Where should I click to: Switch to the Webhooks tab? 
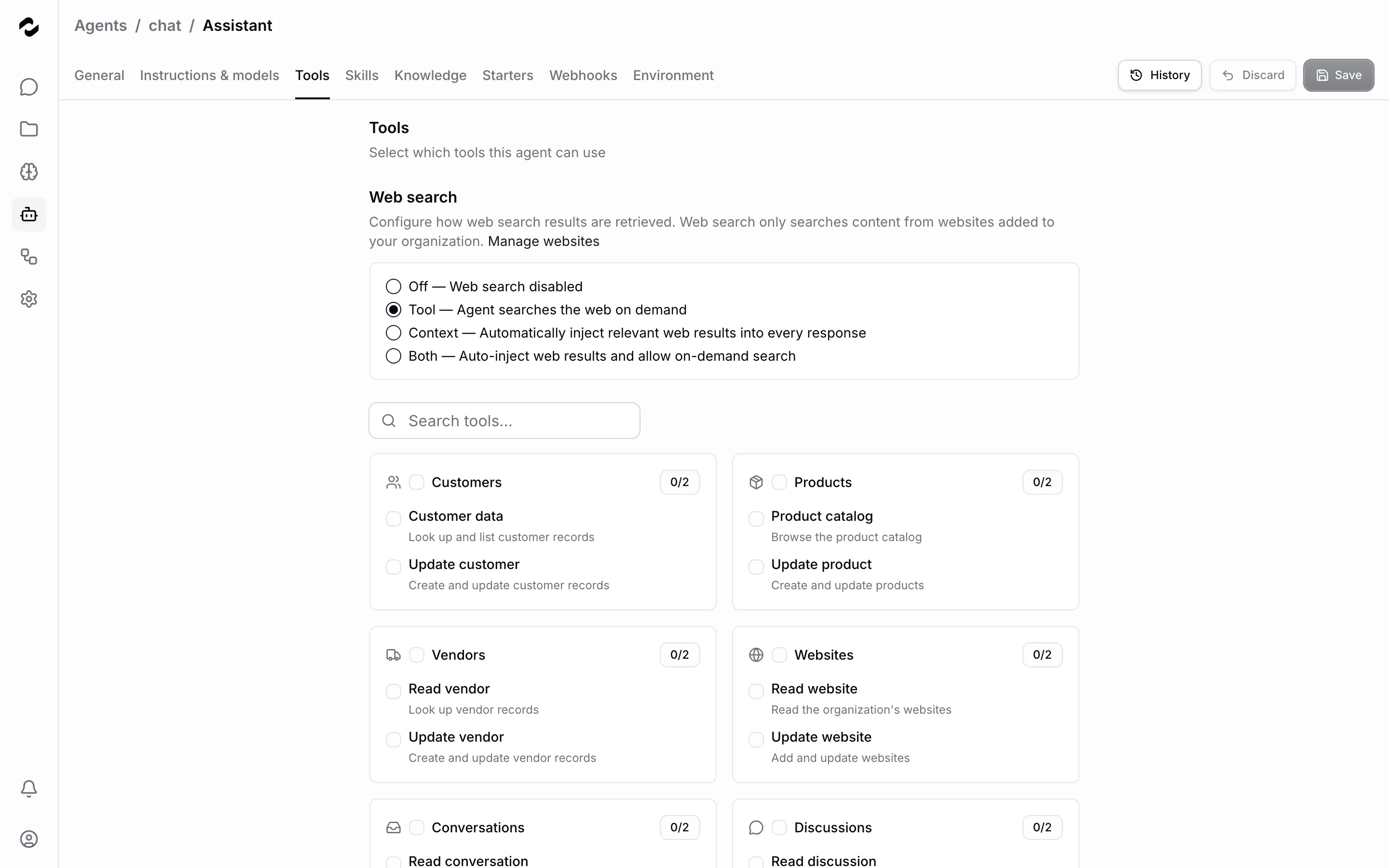pyautogui.click(x=583, y=75)
